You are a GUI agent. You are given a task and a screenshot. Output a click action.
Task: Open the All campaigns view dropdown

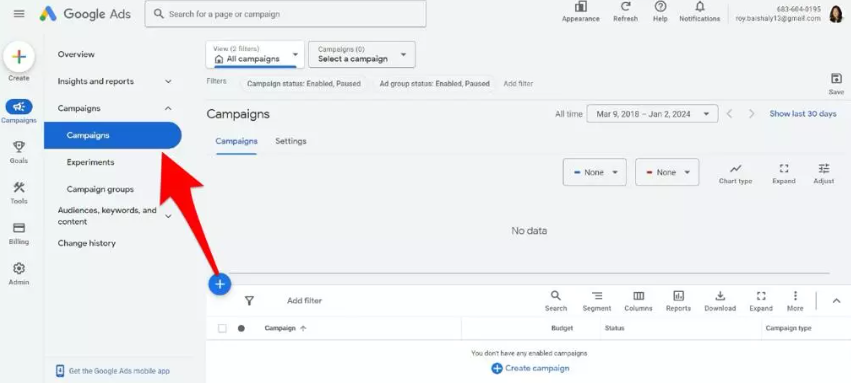point(255,54)
